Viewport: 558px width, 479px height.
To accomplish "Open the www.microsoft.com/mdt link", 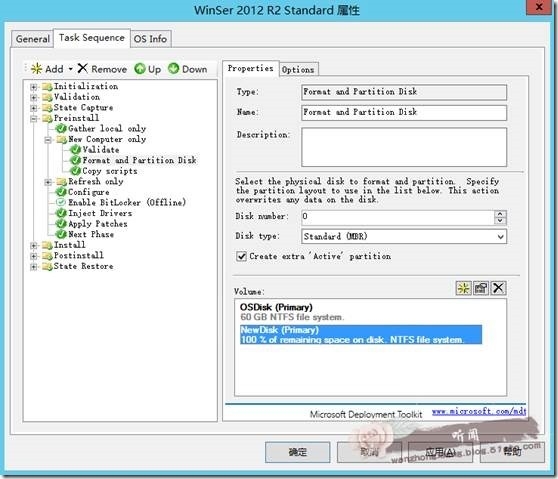I will click(479, 412).
